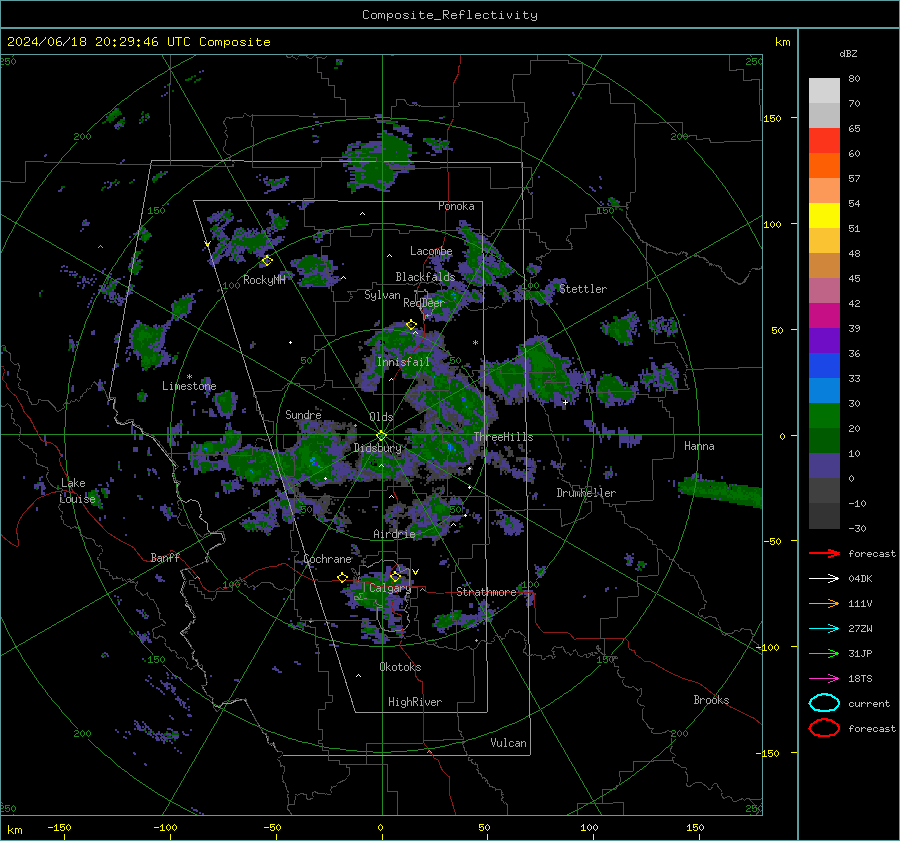900x841 pixels.
Task: Click the red forecast arrow in legend
Action: (x=824, y=553)
